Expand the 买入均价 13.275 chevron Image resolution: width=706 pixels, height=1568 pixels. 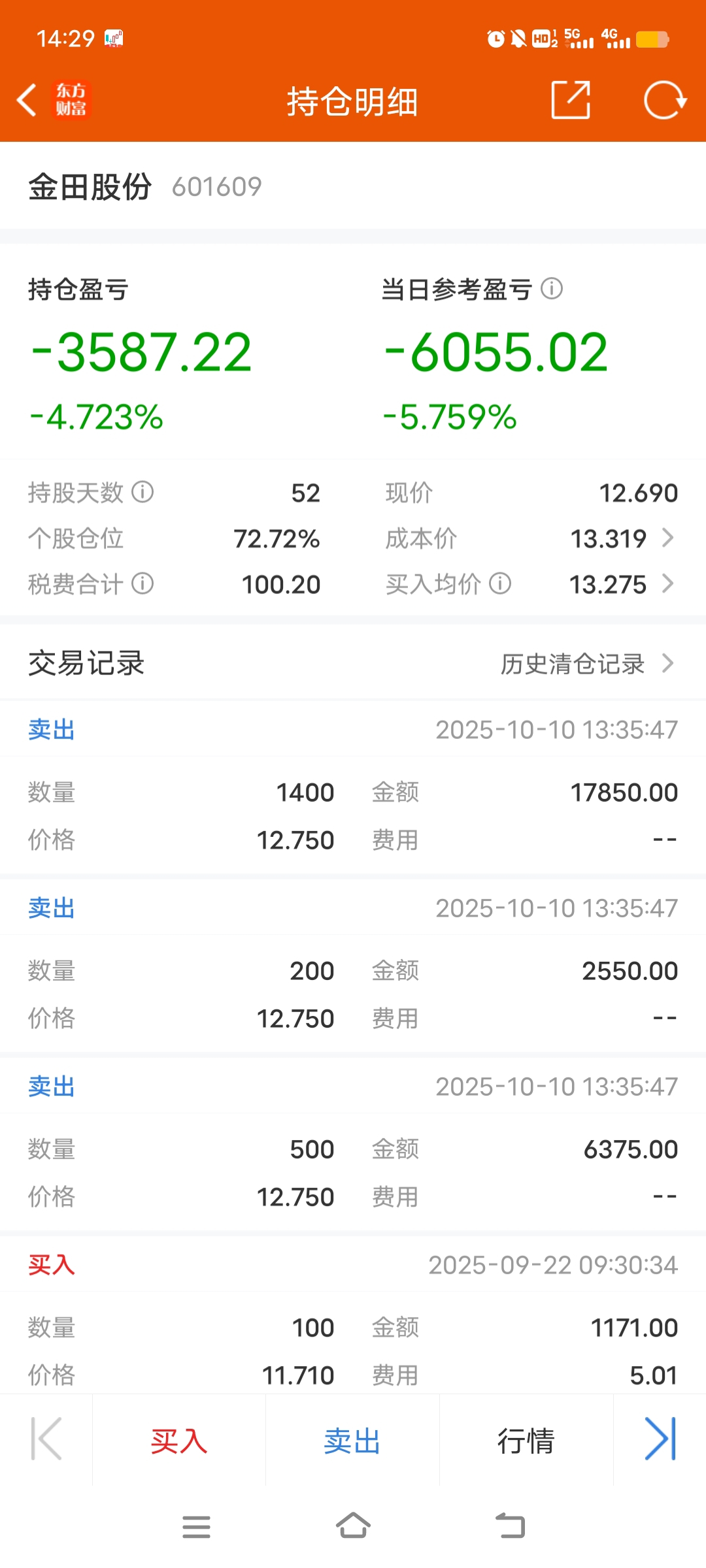point(667,583)
